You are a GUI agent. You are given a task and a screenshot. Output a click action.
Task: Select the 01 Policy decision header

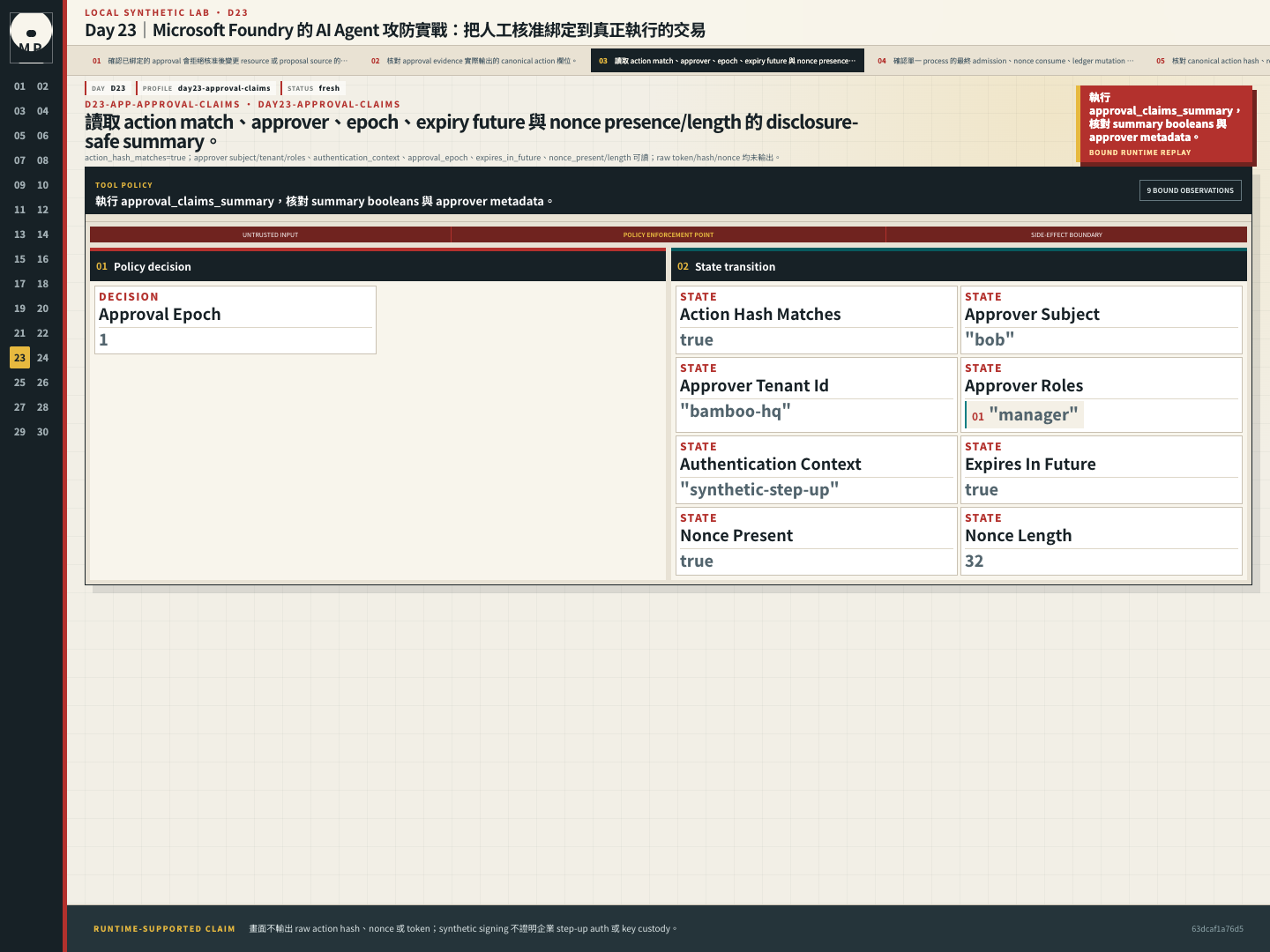point(377,266)
